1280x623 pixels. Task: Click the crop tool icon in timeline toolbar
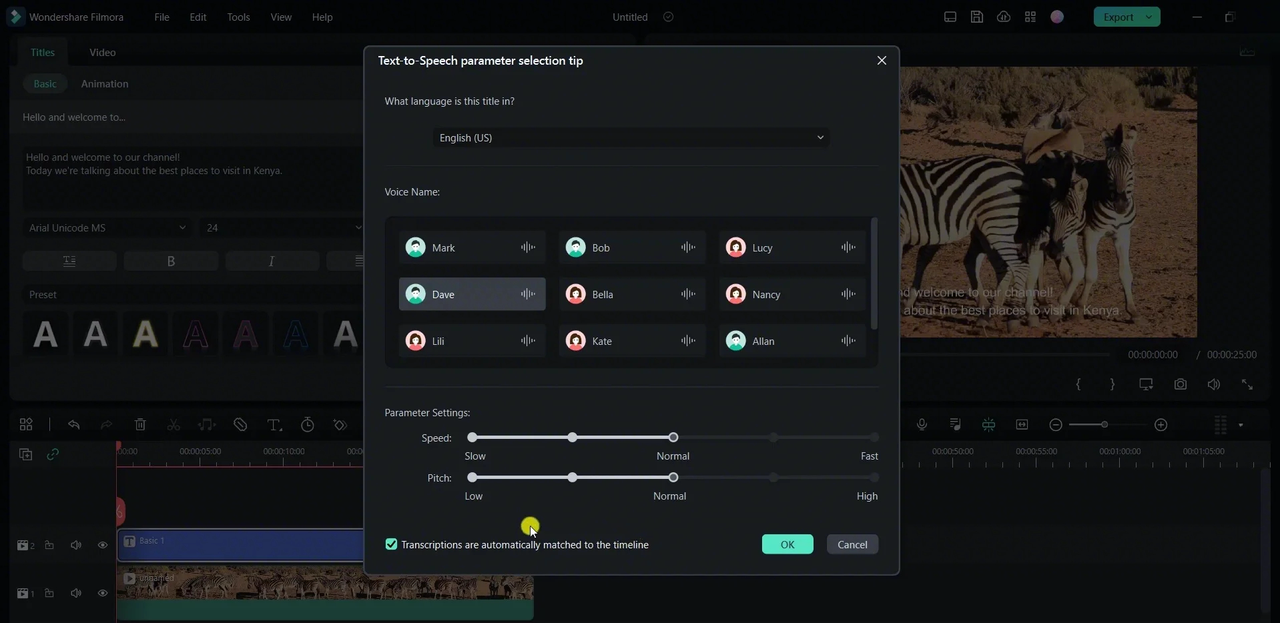(240, 425)
